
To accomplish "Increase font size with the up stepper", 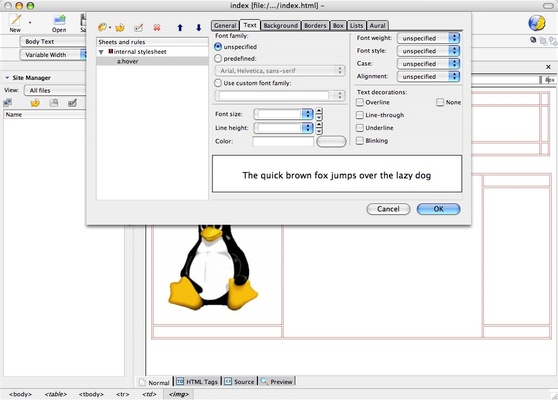I will pos(319,111).
